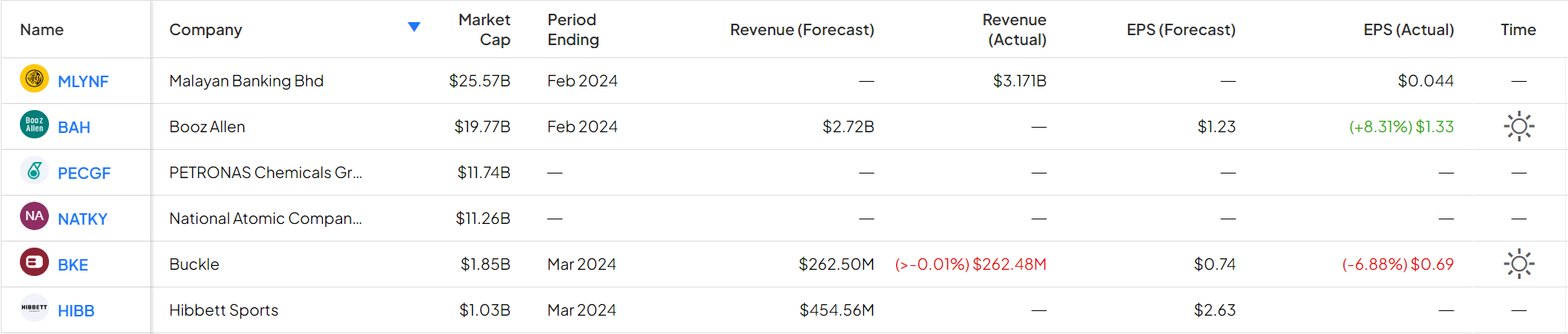Click the '$11.74B' market cap value
The width and height of the screenshot is (1568, 334).
pyautogui.click(x=484, y=173)
